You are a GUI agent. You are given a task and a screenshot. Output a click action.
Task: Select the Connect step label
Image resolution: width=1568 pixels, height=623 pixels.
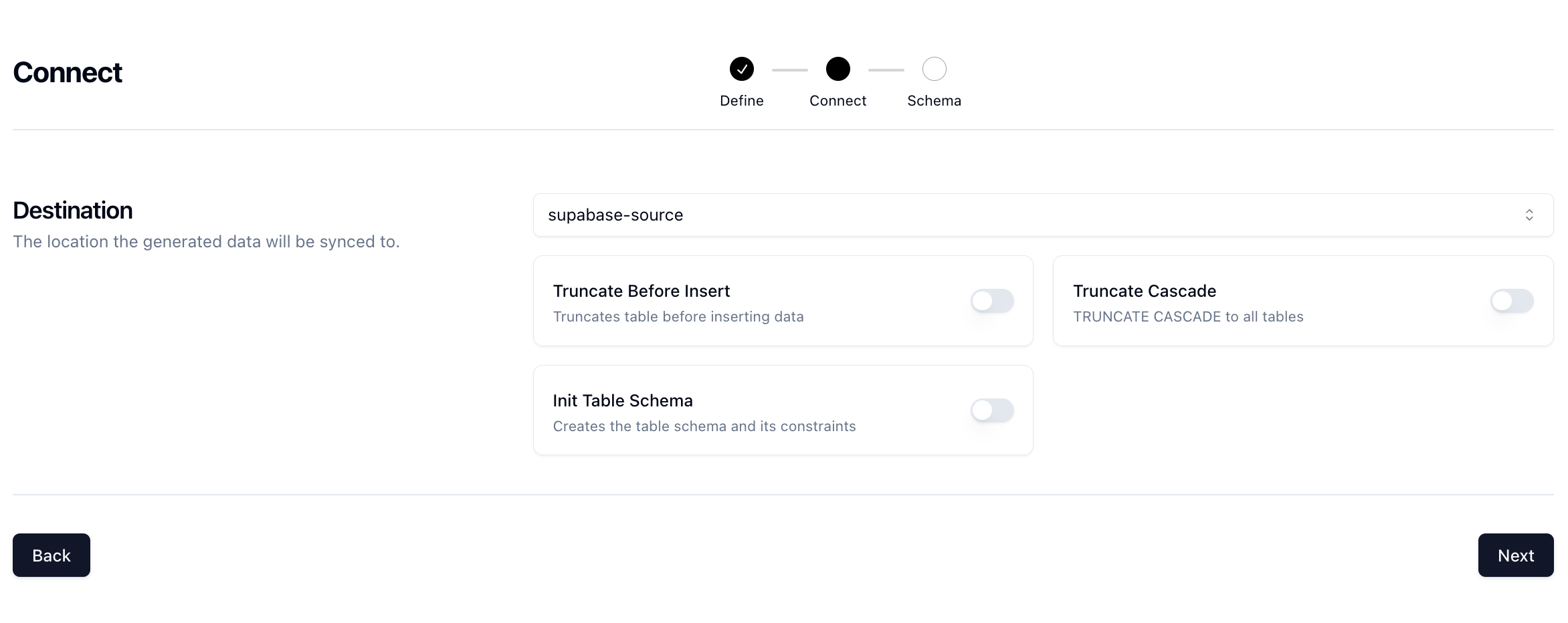[x=838, y=100]
